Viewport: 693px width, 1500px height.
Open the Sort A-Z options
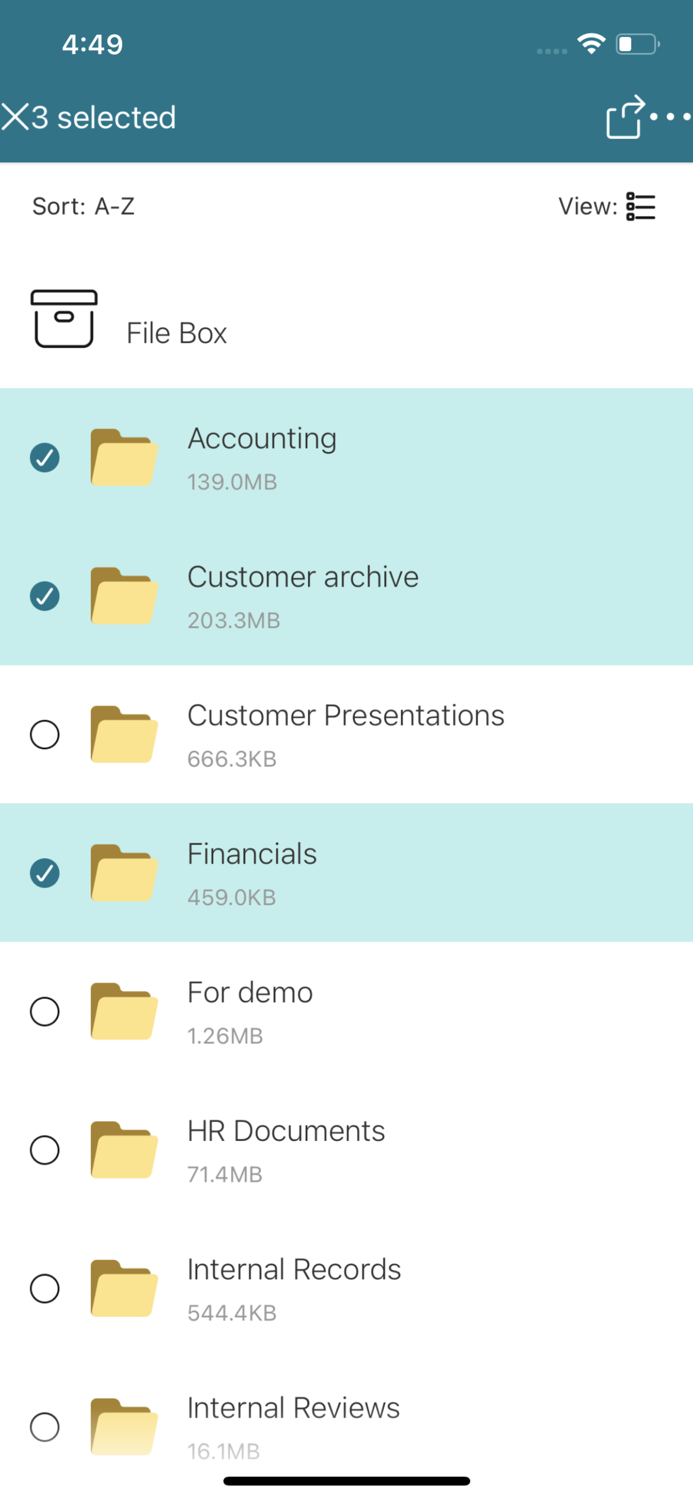click(x=84, y=207)
